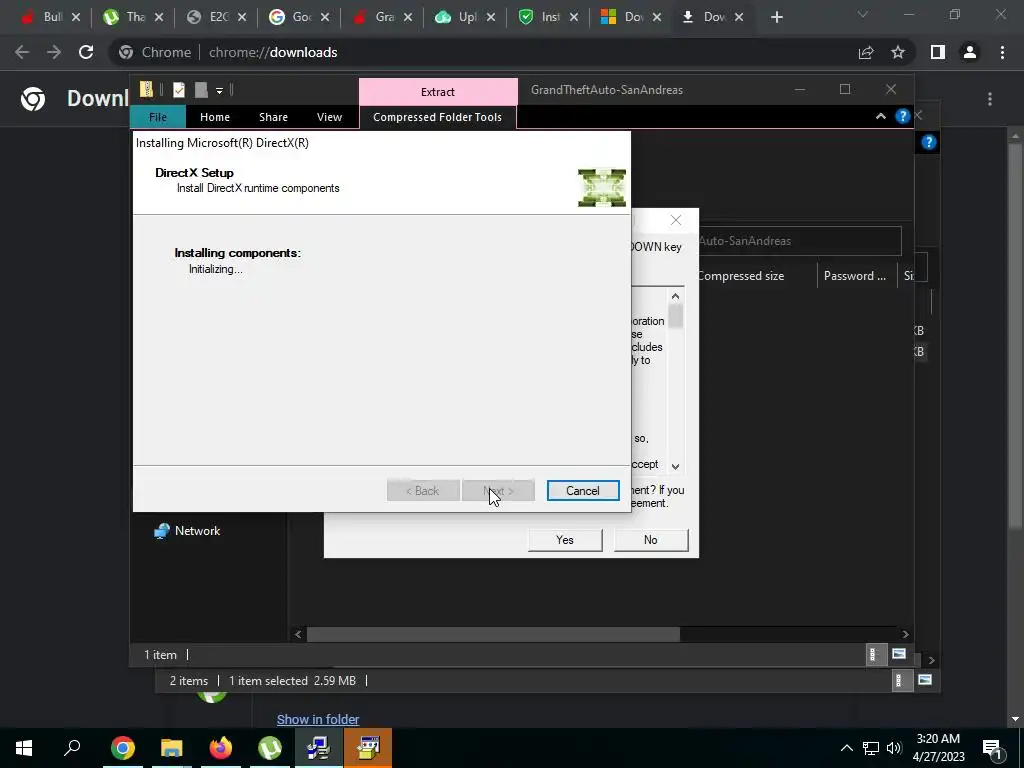The width and height of the screenshot is (1024, 768).
Task: Close the Upl tab
Action: point(491,18)
